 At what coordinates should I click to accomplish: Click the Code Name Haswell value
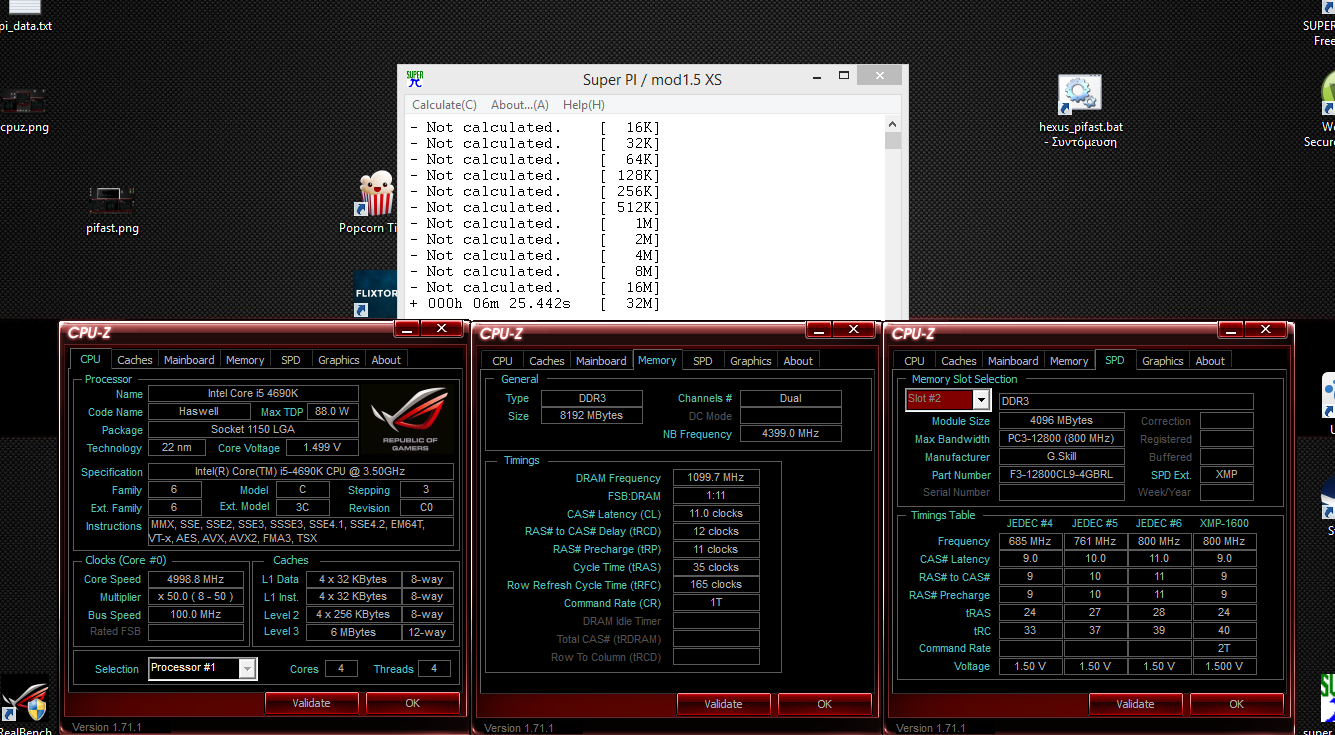pos(198,412)
